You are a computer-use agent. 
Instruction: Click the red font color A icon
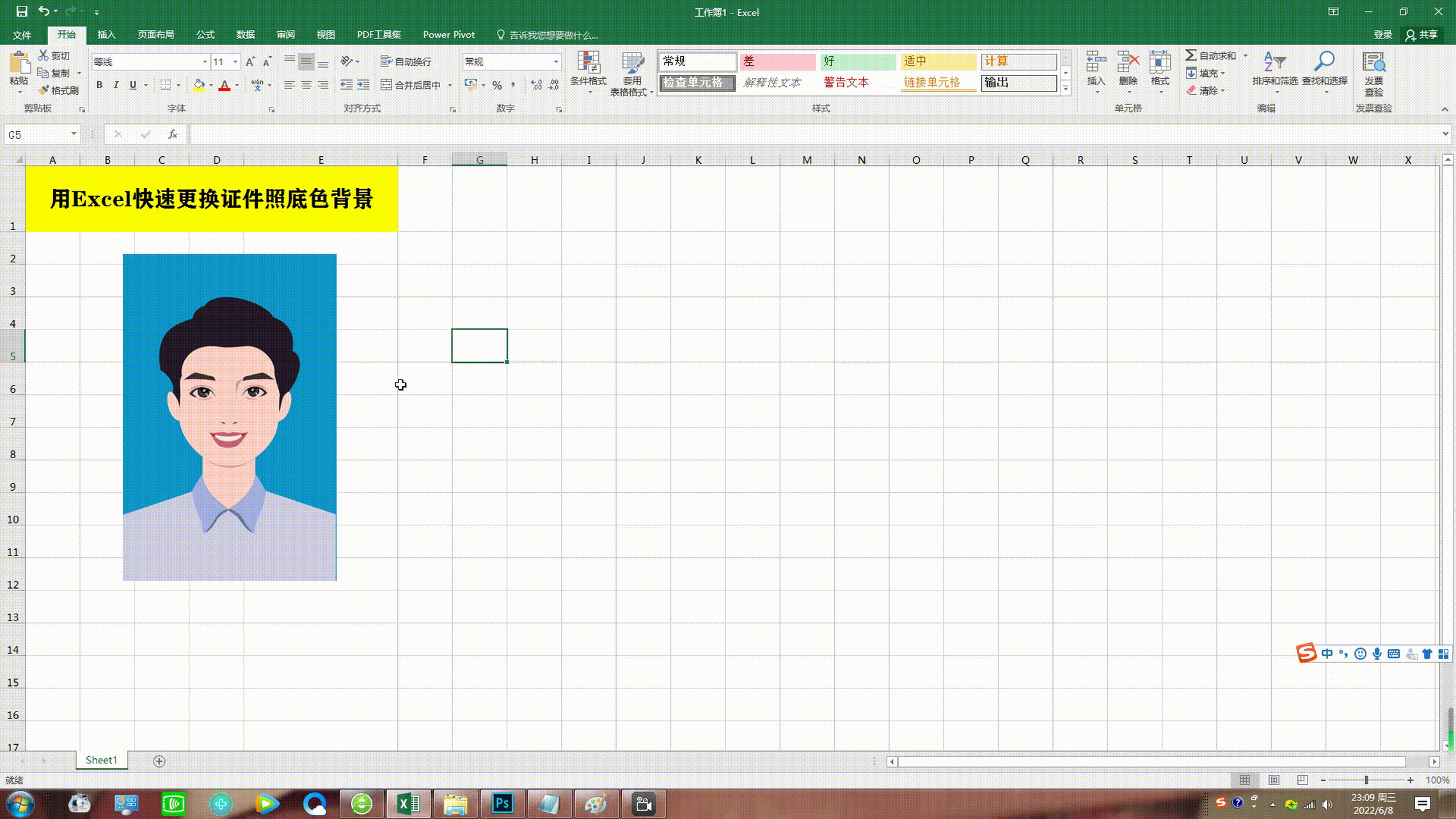(225, 85)
